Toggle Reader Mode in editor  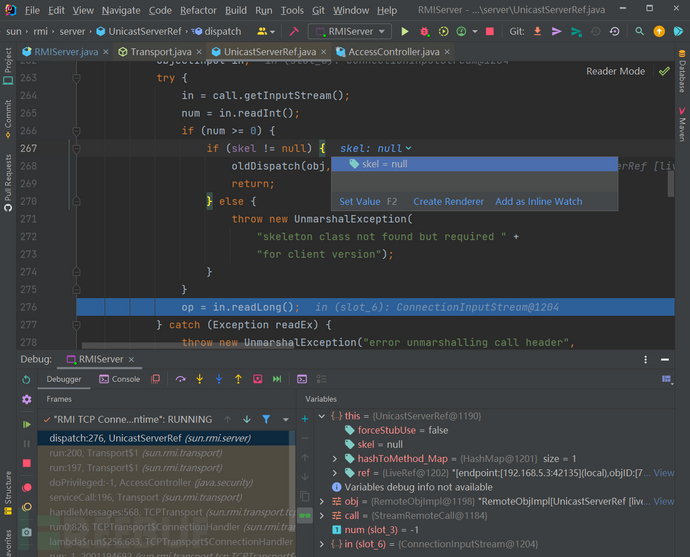tap(615, 71)
